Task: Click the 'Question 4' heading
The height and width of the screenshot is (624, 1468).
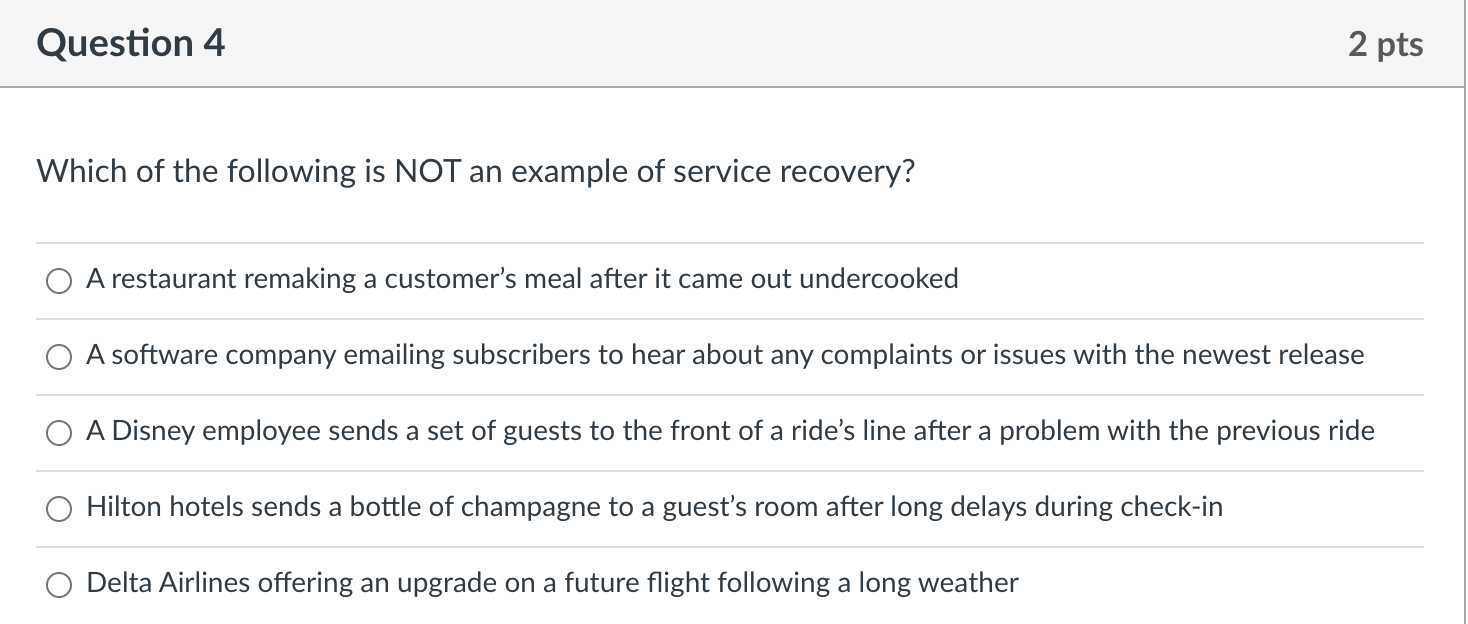Action: [x=131, y=43]
